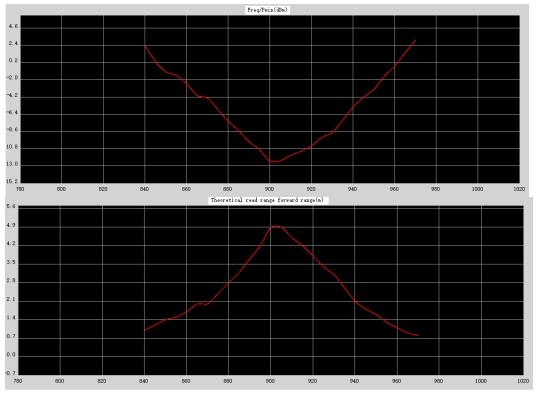Screen dimensions: 537x394
Task: Click the 1020 x-axis label under upper chart
Action: point(519,189)
